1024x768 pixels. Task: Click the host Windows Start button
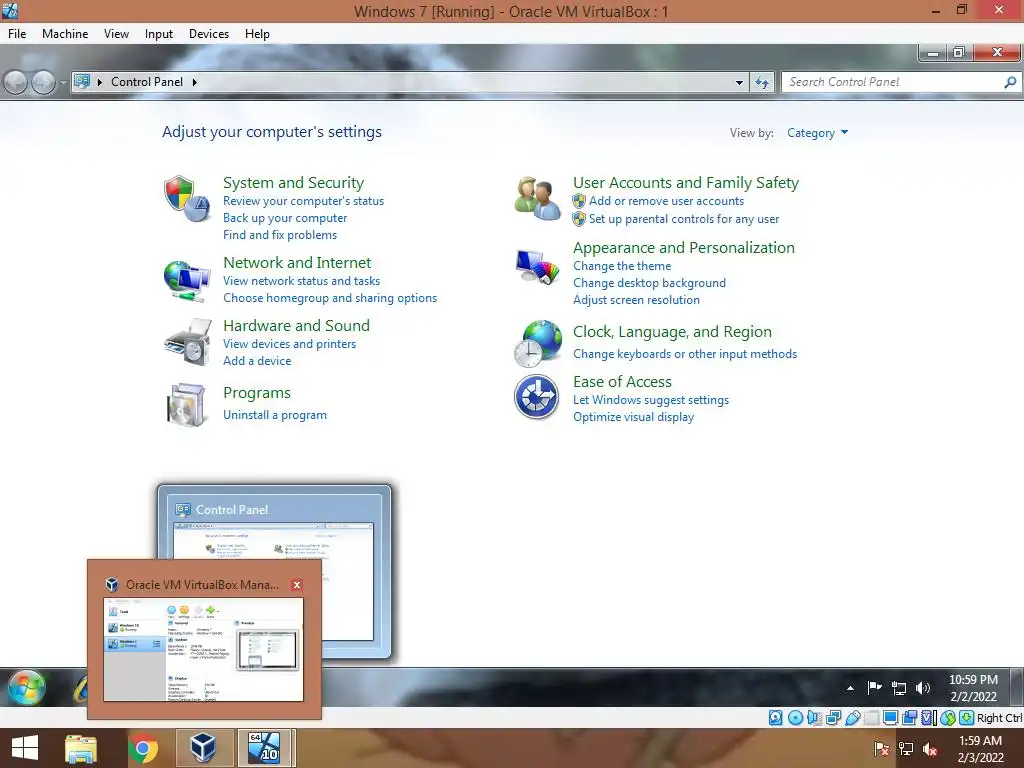tap(25, 748)
